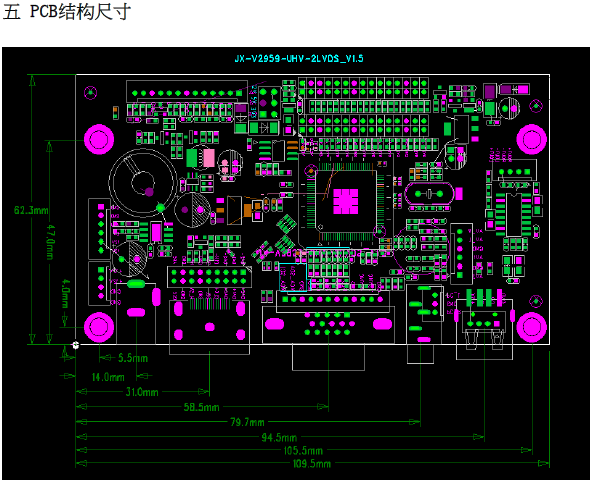Screen dimensions: 591x488
Task: Click the heading '五 PCB结构尺寸'
Action: pos(67,12)
